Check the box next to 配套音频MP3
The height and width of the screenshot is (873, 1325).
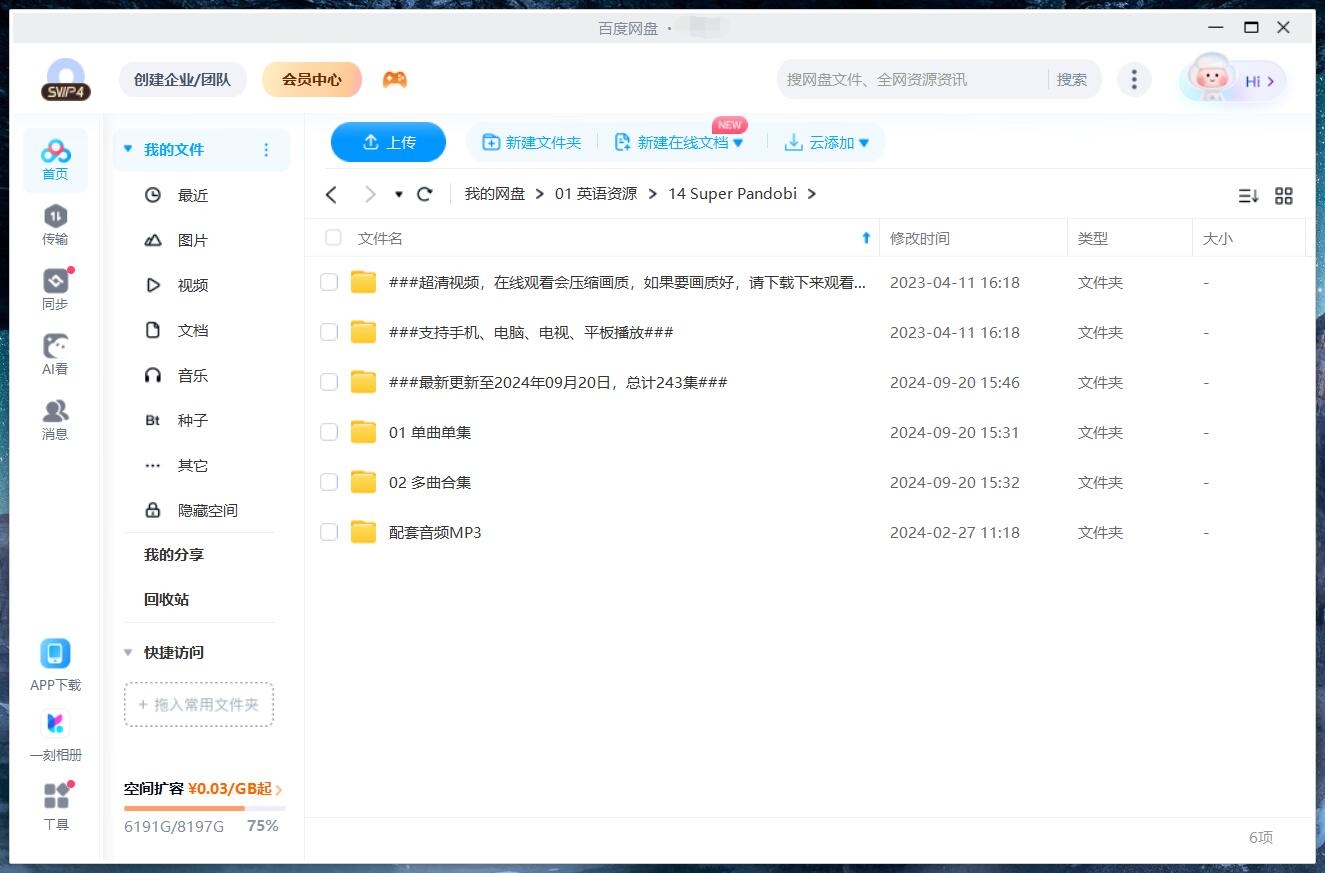coord(329,532)
